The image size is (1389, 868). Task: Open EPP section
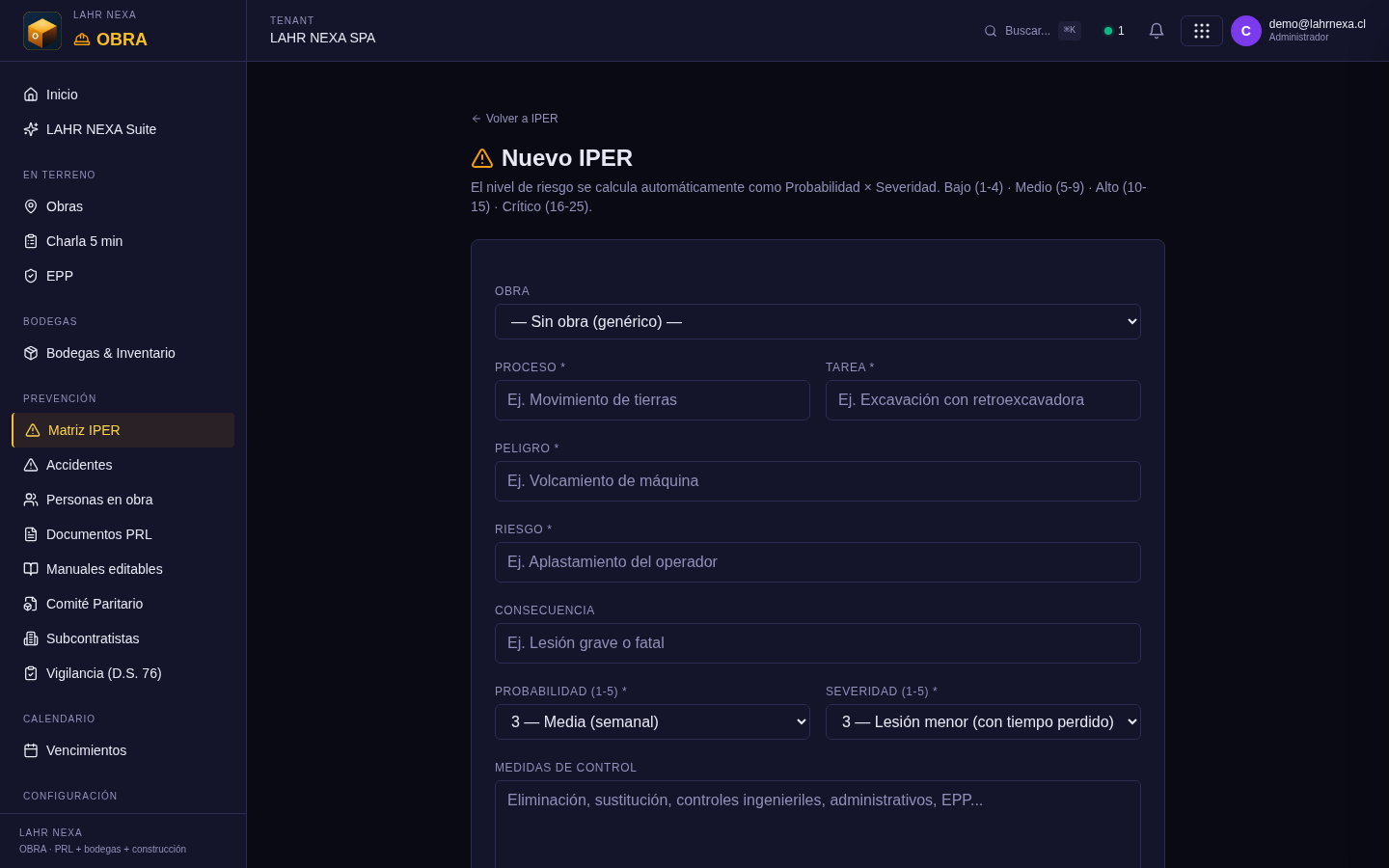point(123,276)
